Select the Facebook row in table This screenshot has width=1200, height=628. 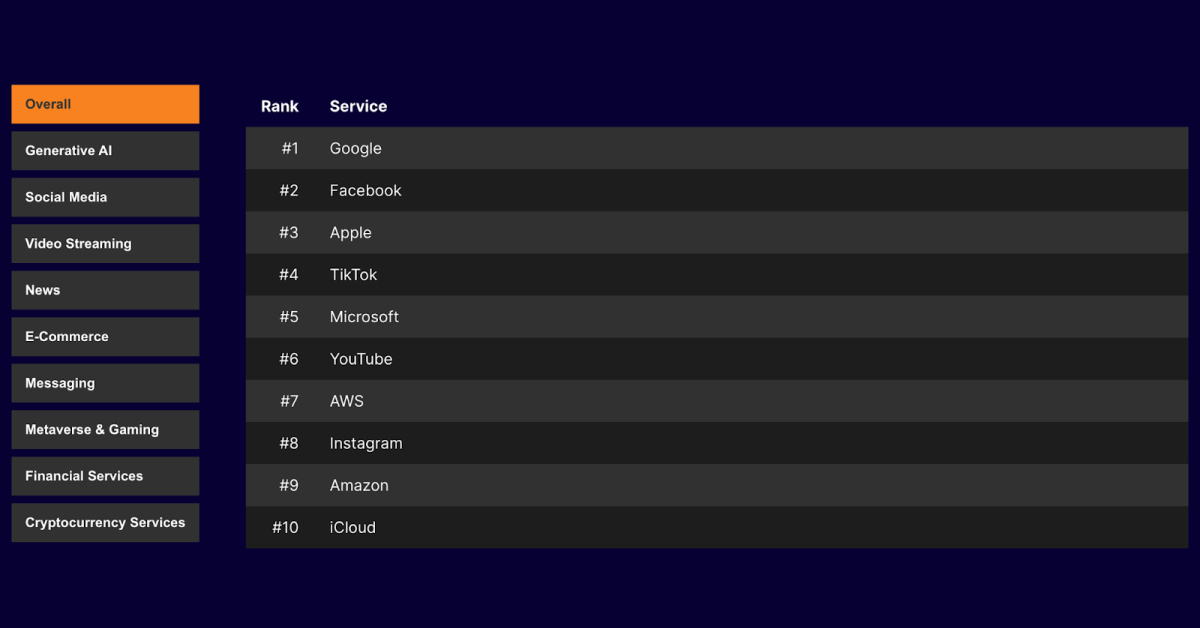[x=365, y=190]
